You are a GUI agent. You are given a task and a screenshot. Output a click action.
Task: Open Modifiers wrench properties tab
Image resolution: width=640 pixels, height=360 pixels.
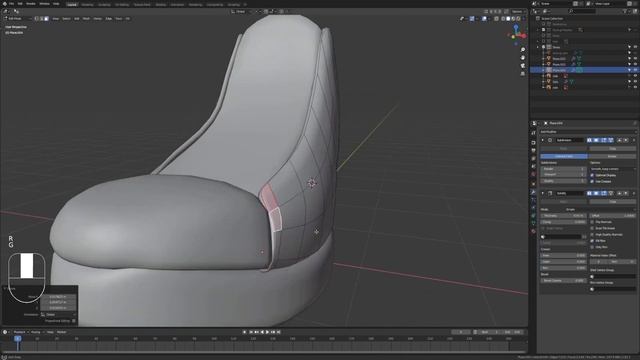point(533,192)
